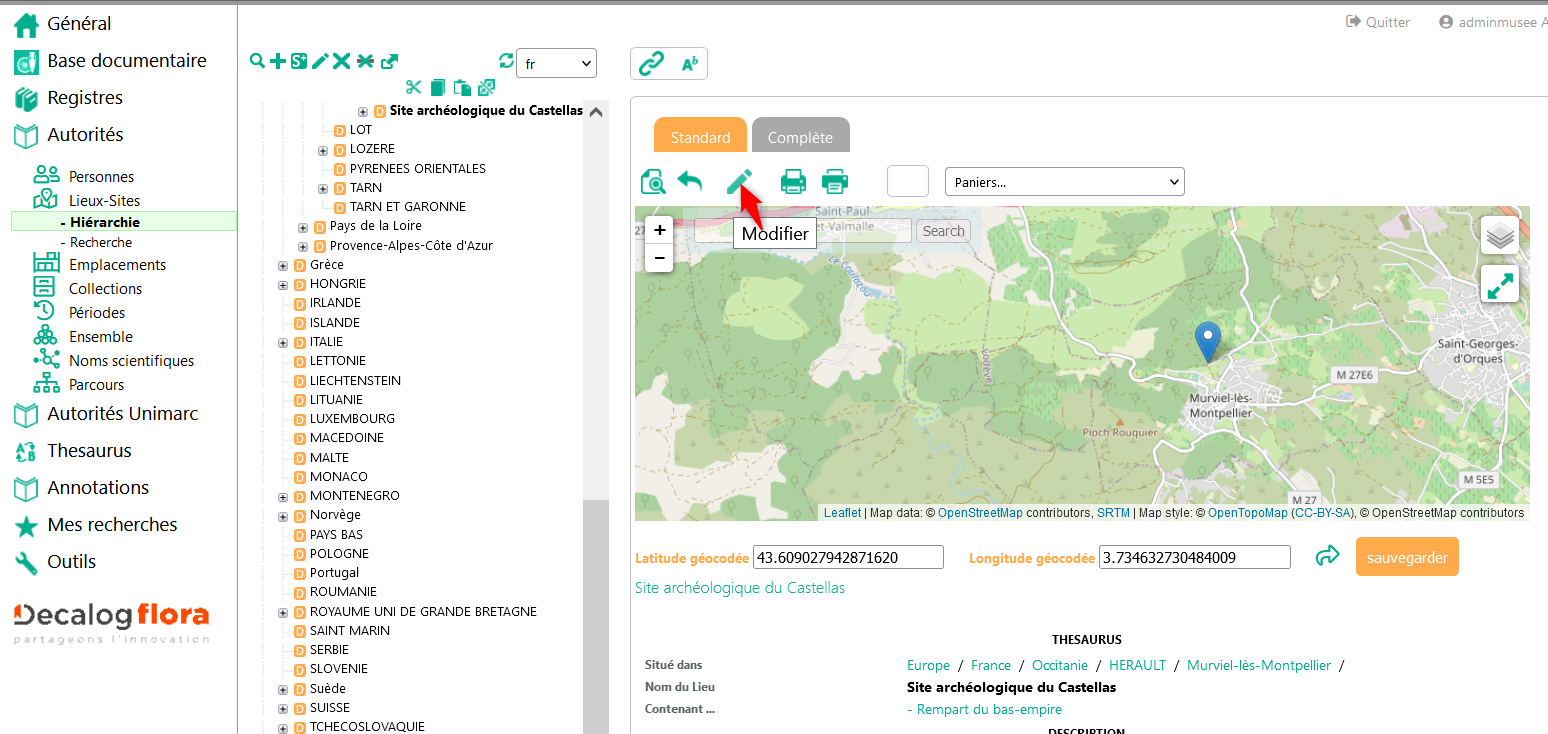1548x734 pixels.
Task: Click the refresh icon beside language selector
Action: tap(506, 61)
